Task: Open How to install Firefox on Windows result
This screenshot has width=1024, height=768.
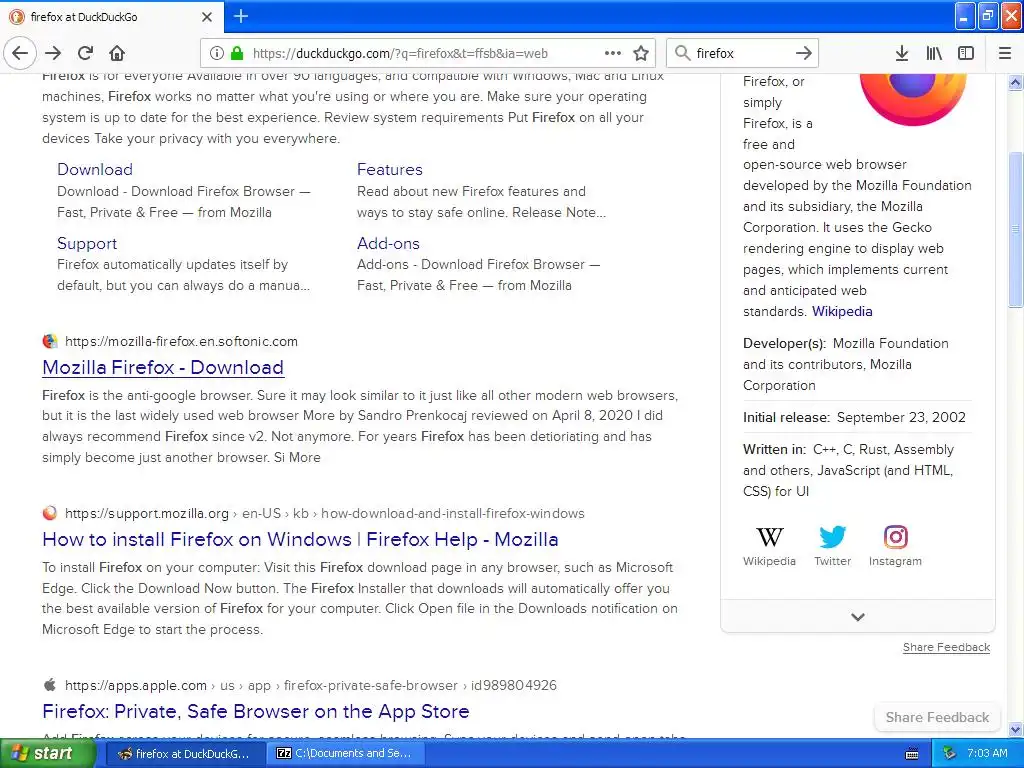Action: click(300, 539)
